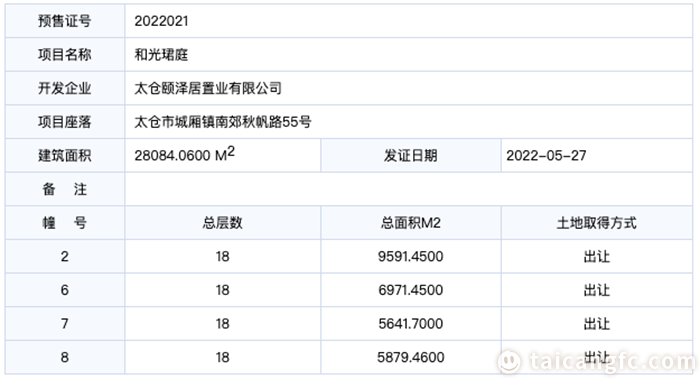Select the 建筑面积 label cell

(65, 155)
